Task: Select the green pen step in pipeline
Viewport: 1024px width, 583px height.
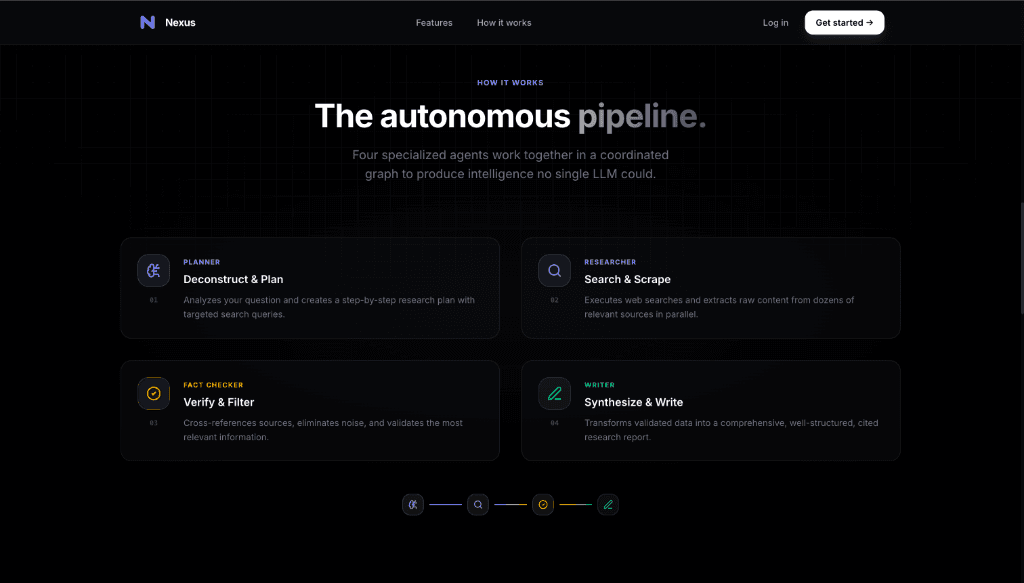Action: click(608, 505)
